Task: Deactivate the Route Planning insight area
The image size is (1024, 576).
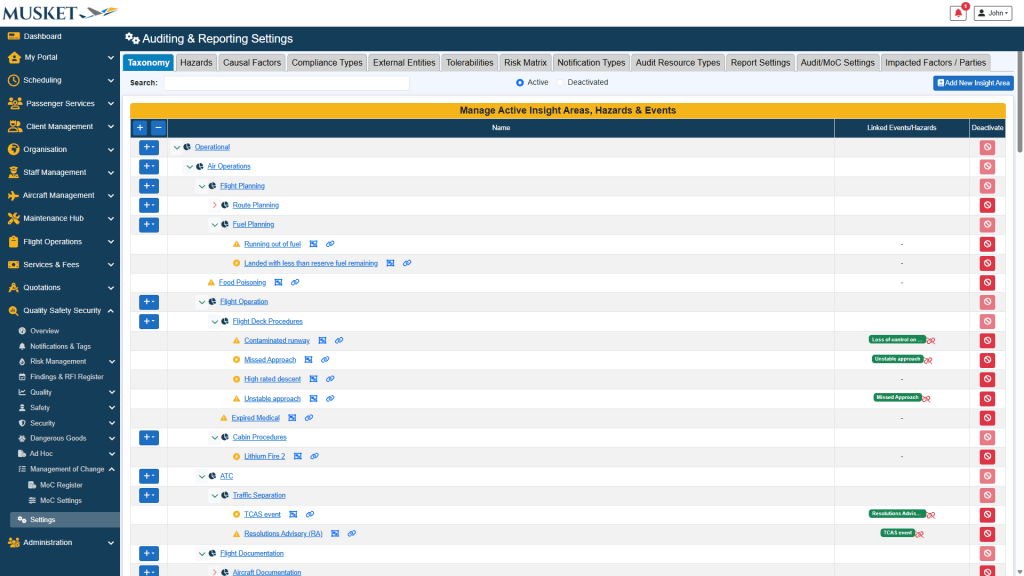Action: [x=987, y=205]
